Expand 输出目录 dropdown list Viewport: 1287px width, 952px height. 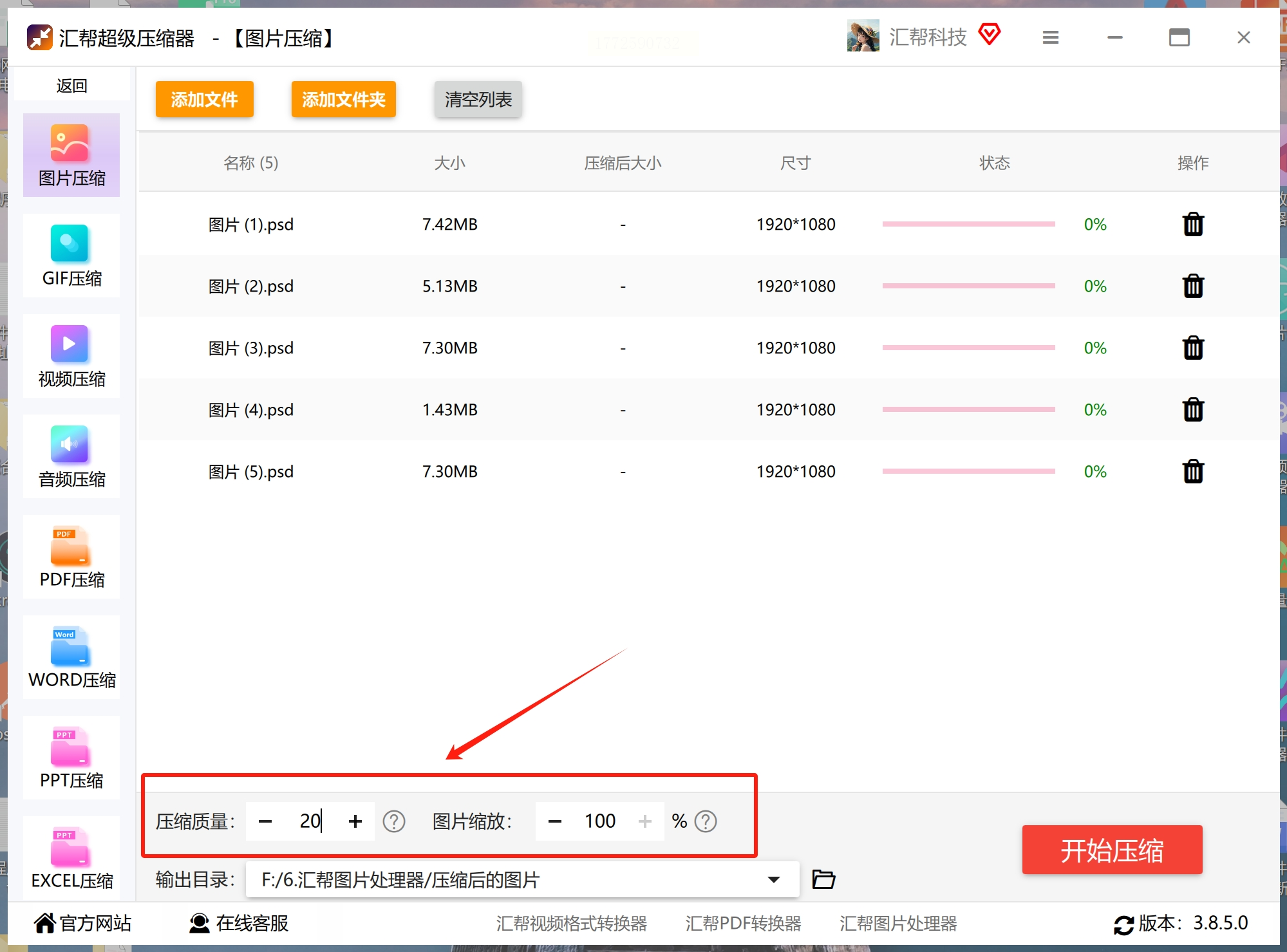click(773, 879)
